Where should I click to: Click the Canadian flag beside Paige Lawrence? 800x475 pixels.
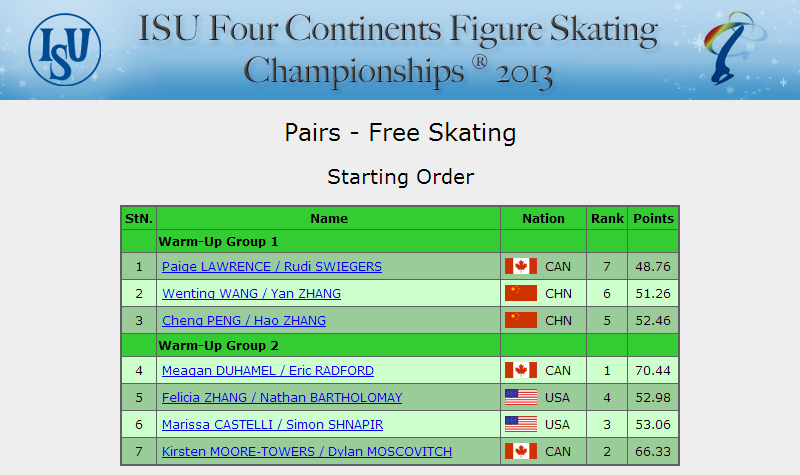[x=520, y=266]
